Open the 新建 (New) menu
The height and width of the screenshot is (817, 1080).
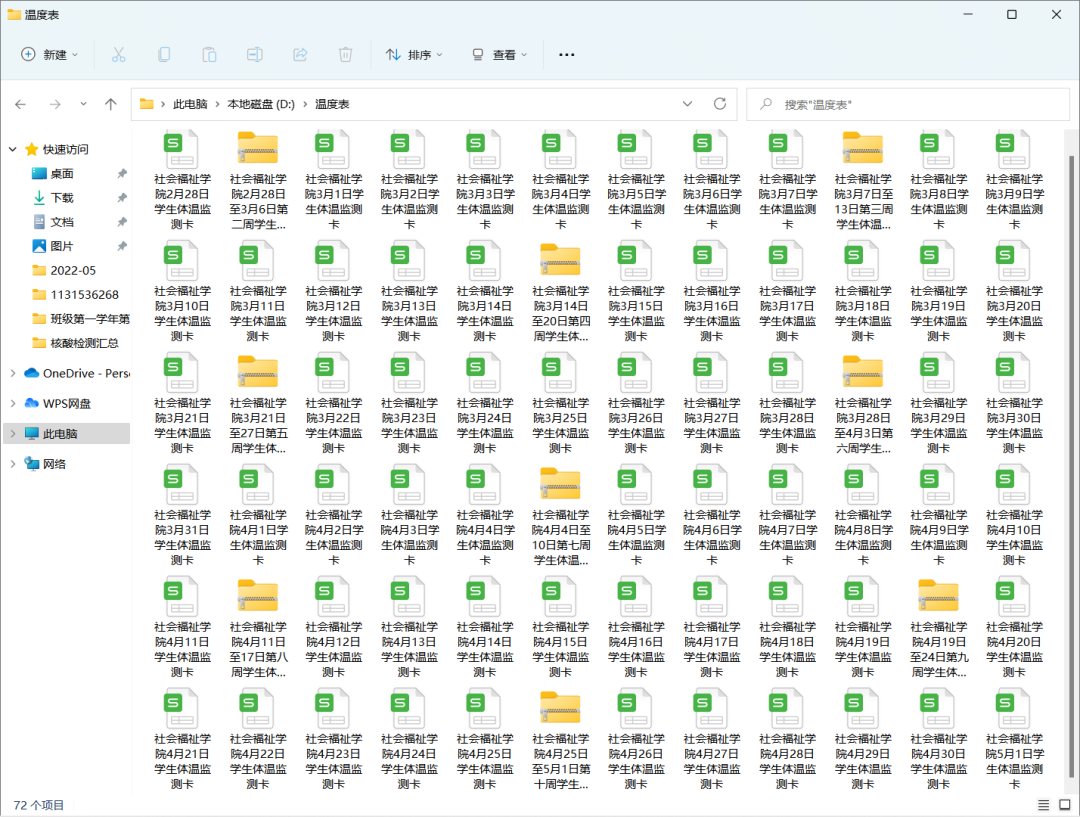pyautogui.click(x=50, y=54)
